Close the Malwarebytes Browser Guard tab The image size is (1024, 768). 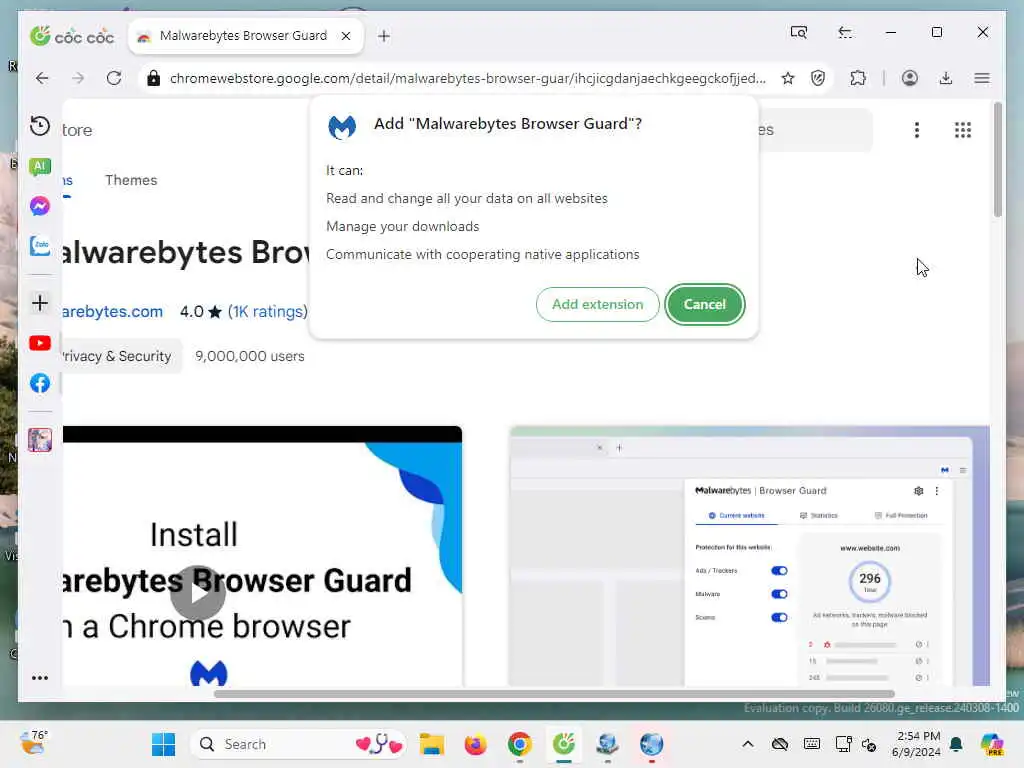click(x=346, y=36)
